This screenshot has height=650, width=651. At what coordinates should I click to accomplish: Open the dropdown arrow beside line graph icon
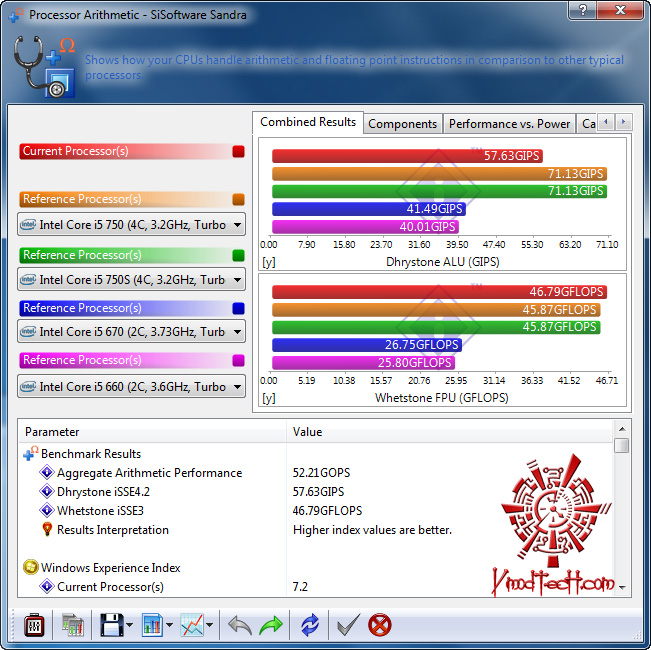pos(210,625)
